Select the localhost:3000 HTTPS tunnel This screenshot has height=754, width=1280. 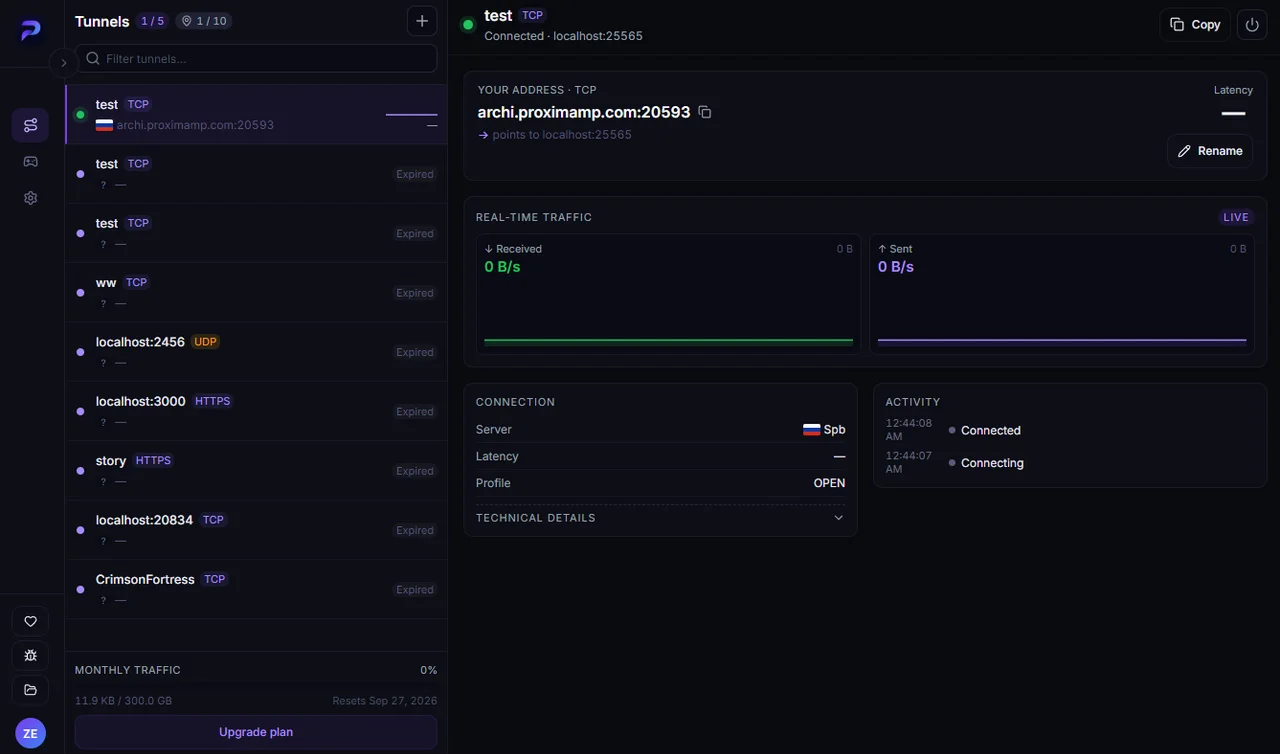tap(256, 411)
